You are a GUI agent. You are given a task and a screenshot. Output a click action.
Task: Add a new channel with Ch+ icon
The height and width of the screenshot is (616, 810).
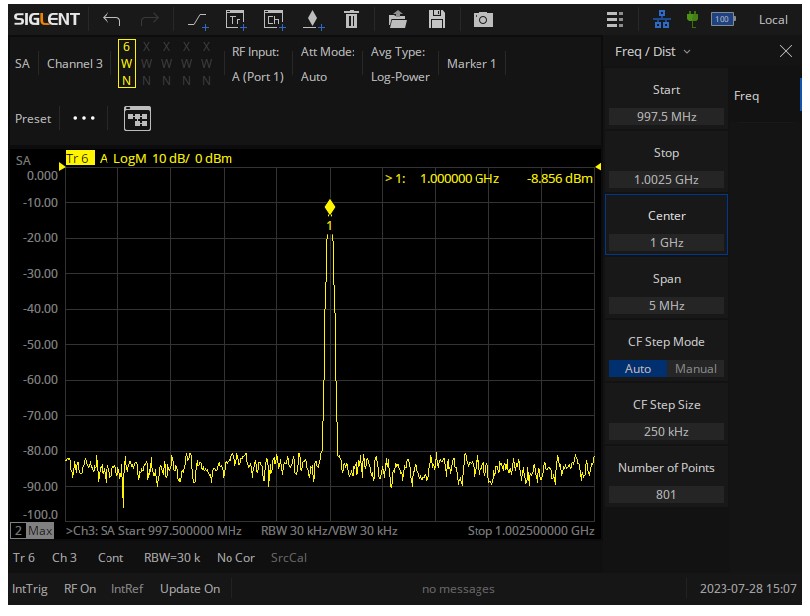click(x=273, y=19)
